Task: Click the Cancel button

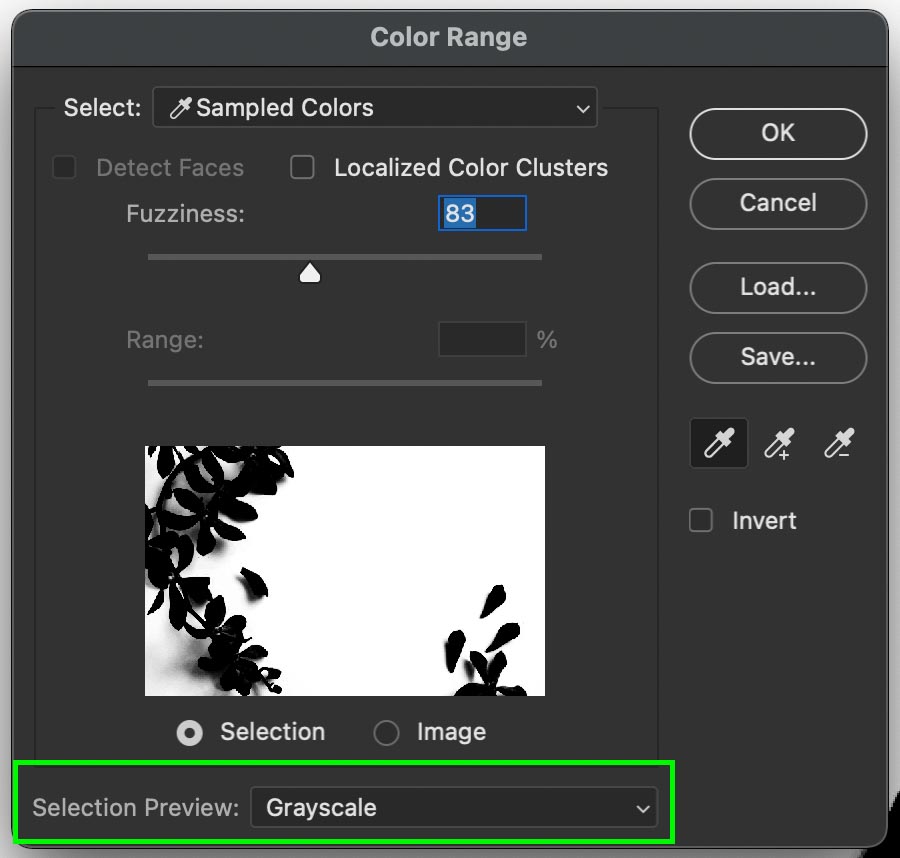Action: (778, 204)
